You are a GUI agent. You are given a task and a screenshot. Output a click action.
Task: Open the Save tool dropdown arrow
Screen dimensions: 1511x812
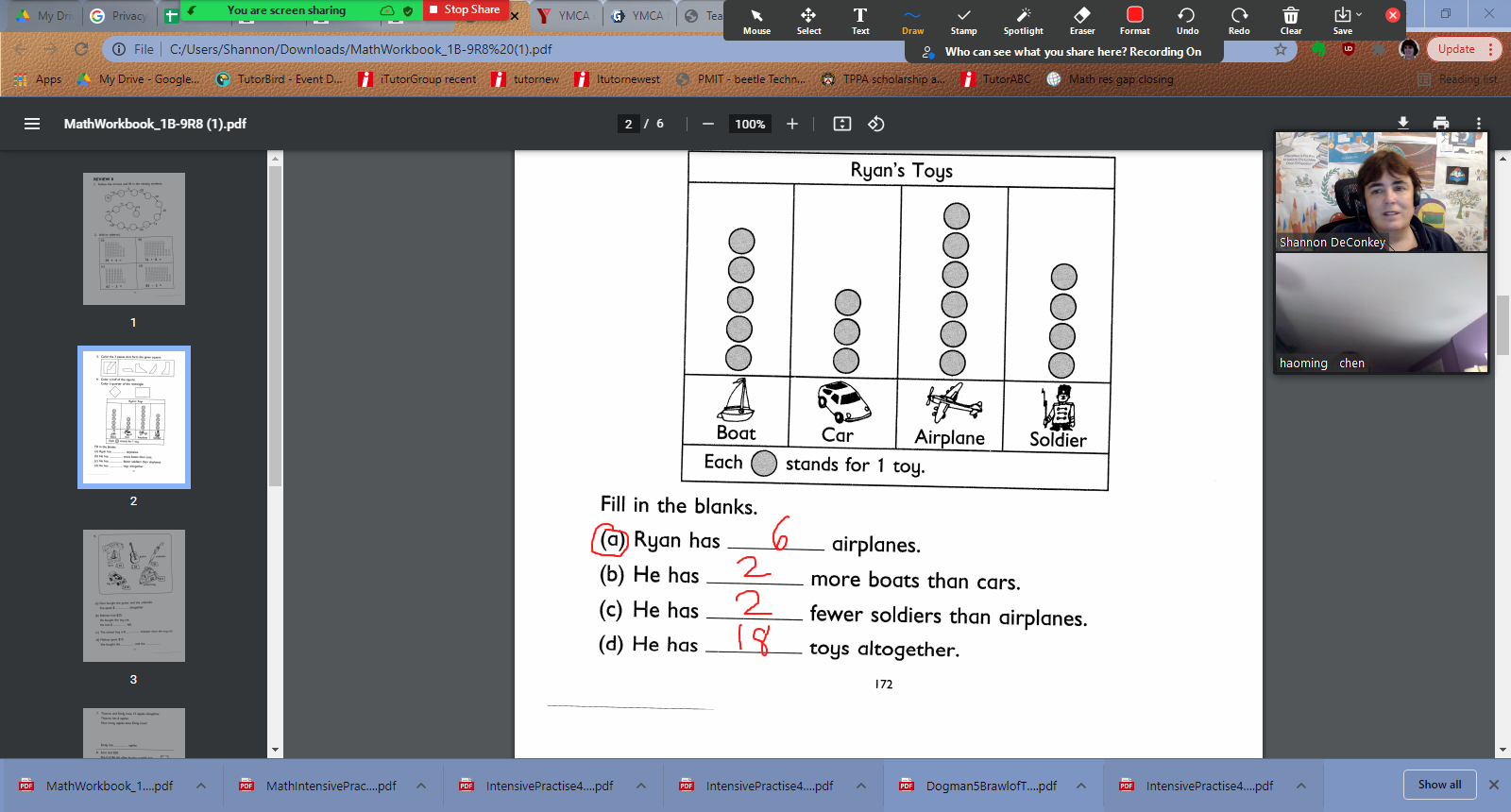tap(1359, 14)
